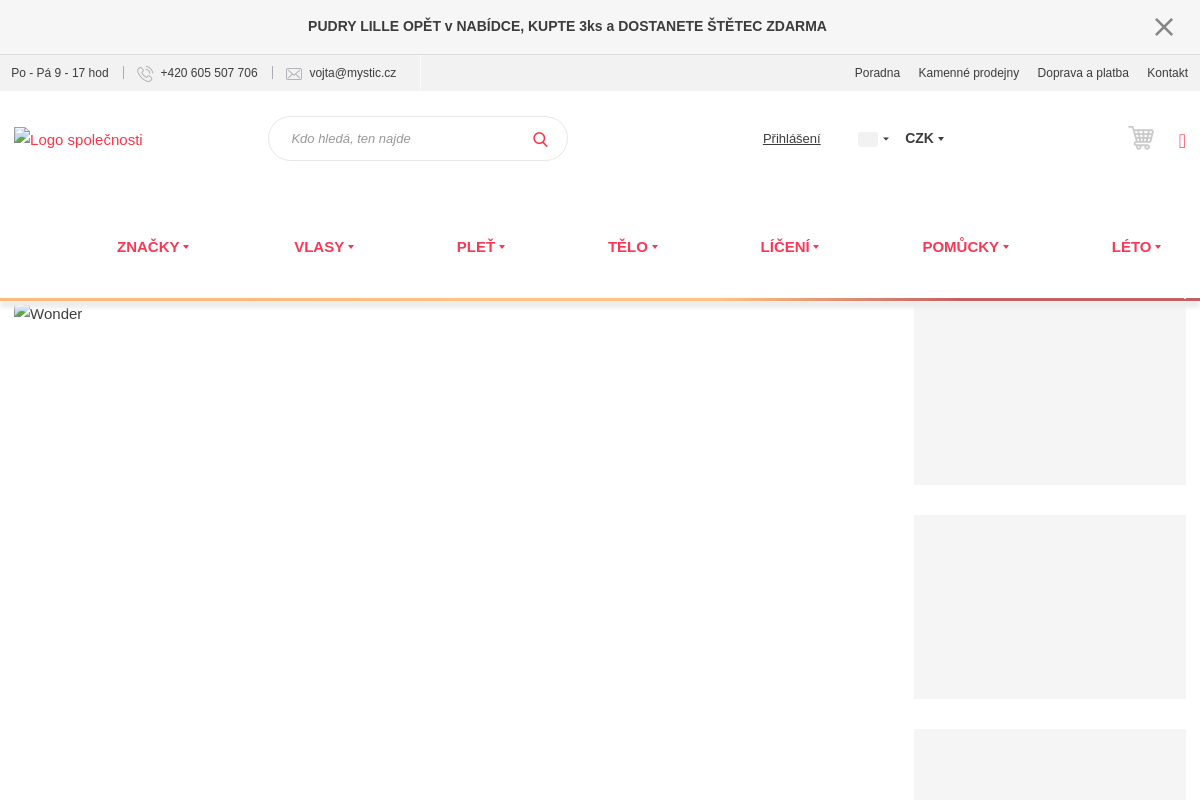
Task: Click the envelope email icon
Action: pyautogui.click(x=294, y=74)
